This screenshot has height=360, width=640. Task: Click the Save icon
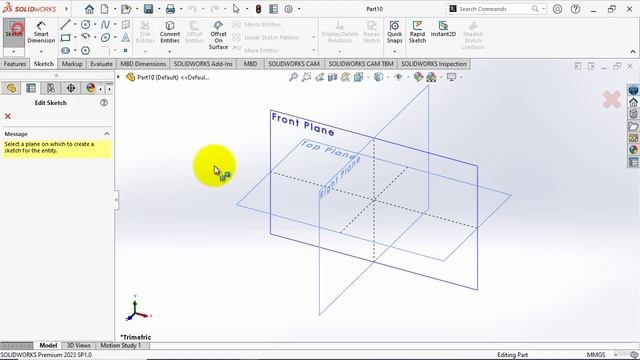148,9
